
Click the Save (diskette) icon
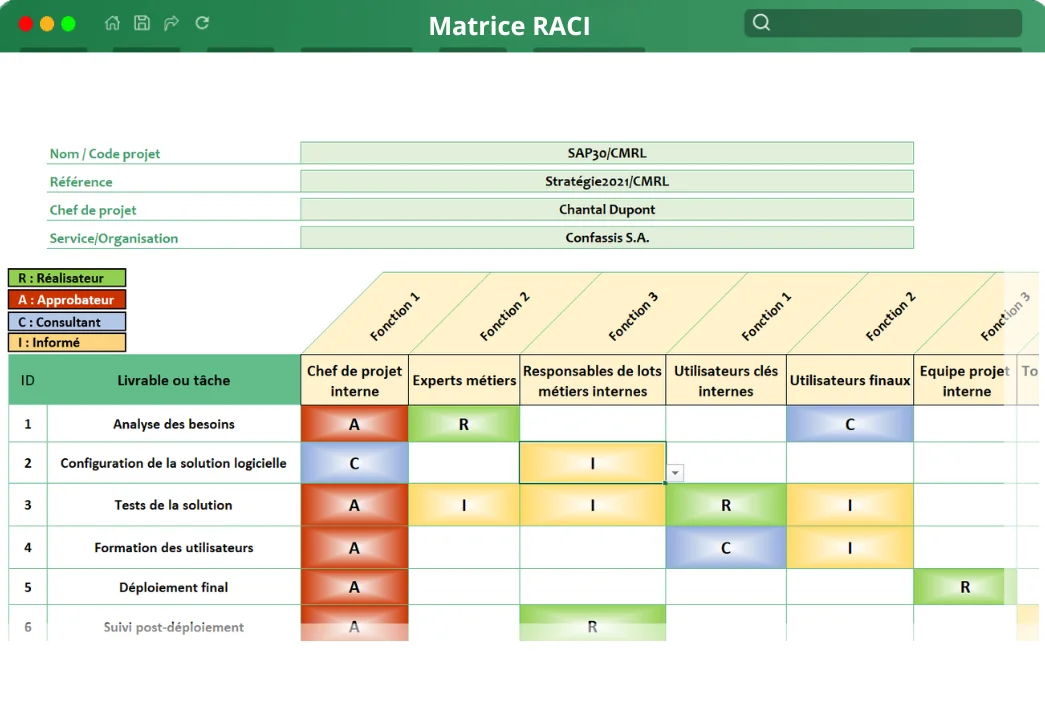click(x=140, y=22)
